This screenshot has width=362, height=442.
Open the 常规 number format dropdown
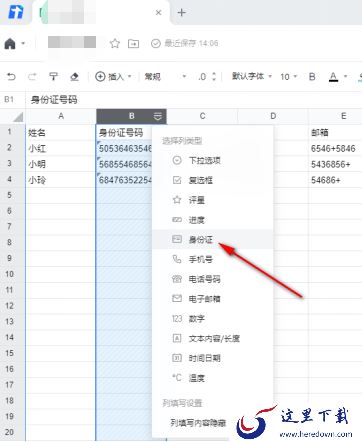tap(165, 77)
